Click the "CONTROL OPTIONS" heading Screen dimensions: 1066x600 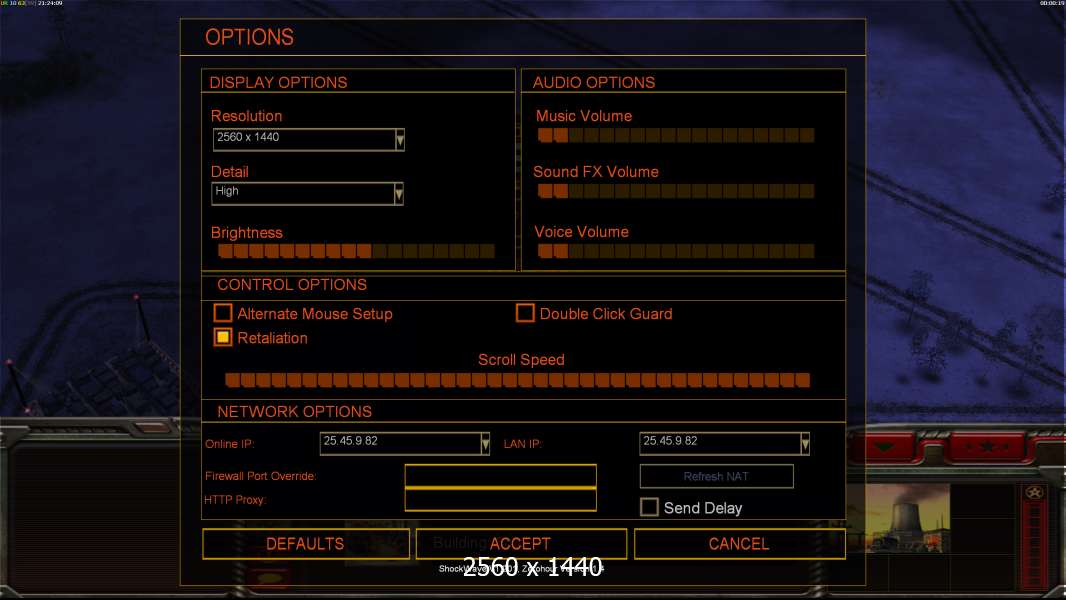pos(292,285)
